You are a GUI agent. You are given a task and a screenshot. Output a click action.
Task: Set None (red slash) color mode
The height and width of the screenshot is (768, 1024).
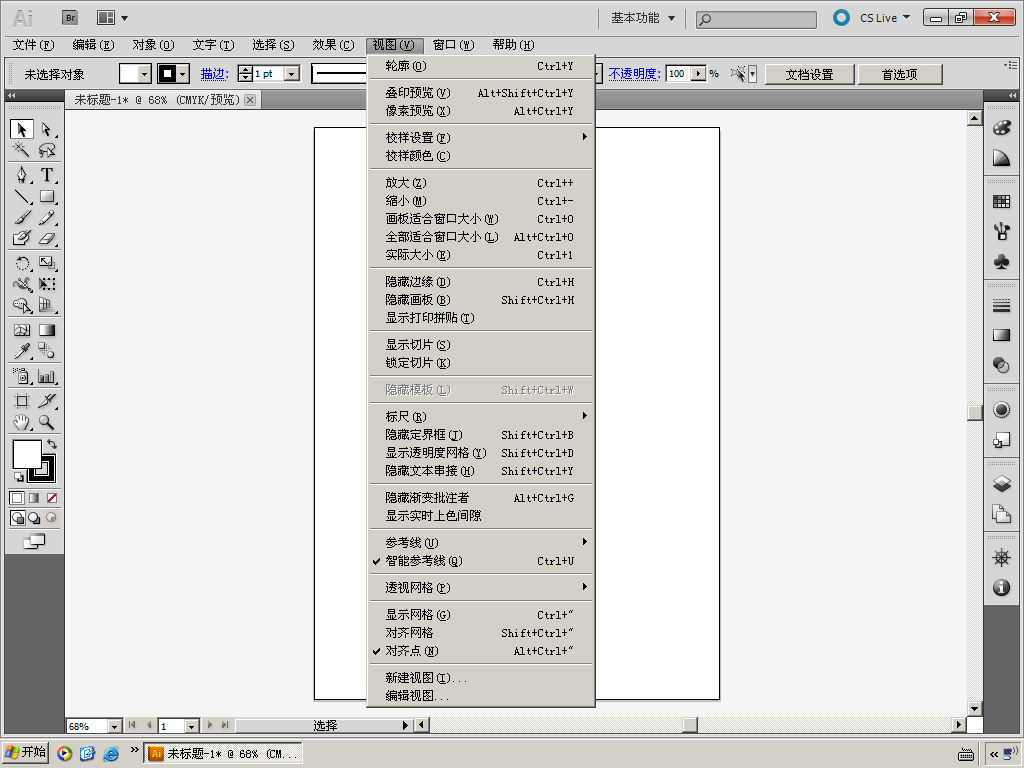coord(52,498)
